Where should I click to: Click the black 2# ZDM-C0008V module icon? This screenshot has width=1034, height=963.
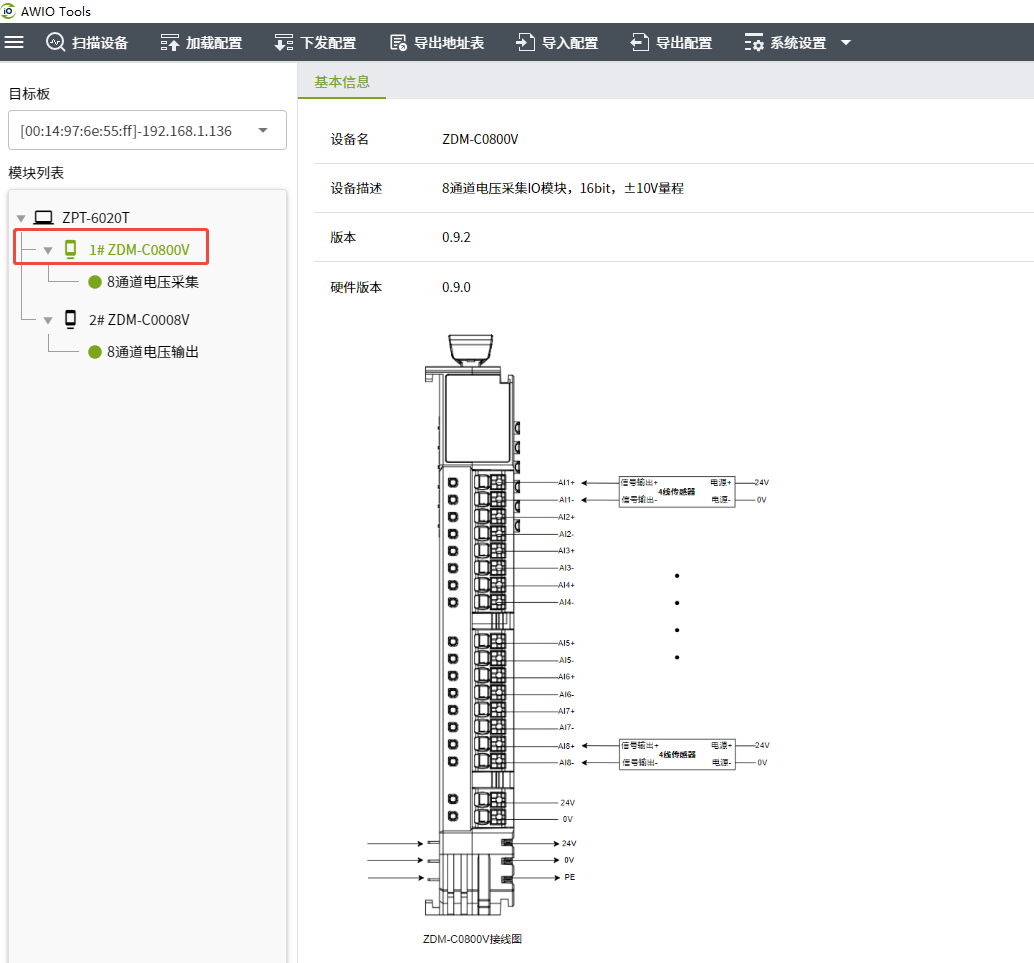[70, 319]
